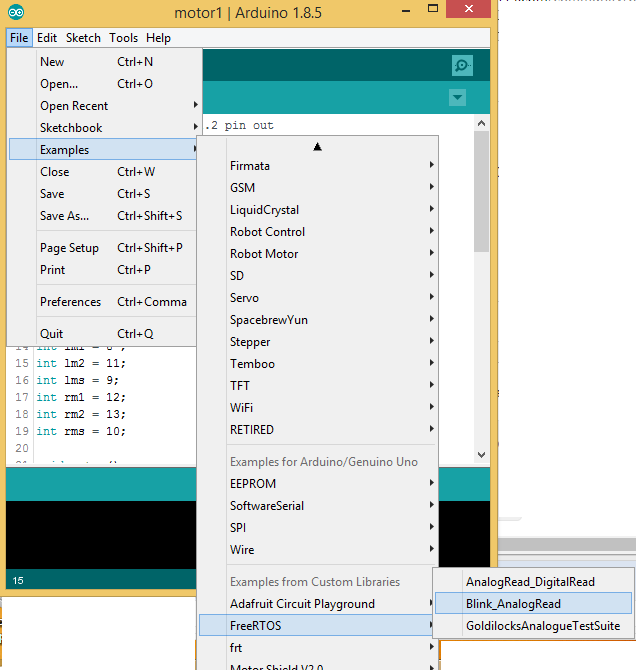This screenshot has height=670, width=636.
Task: Click Save As in File menu
Action: pos(64,216)
